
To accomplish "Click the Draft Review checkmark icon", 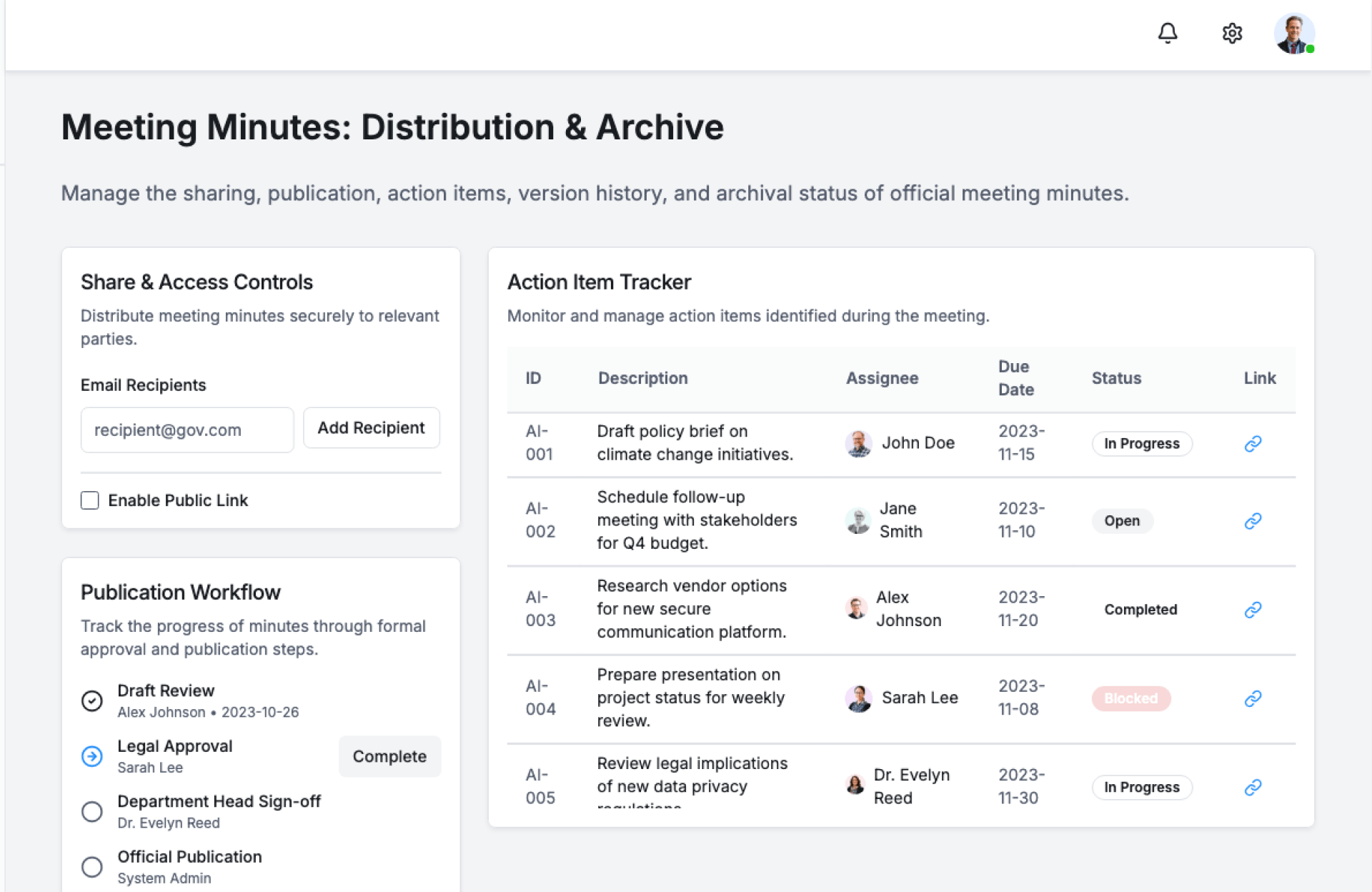I will pos(92,700).
